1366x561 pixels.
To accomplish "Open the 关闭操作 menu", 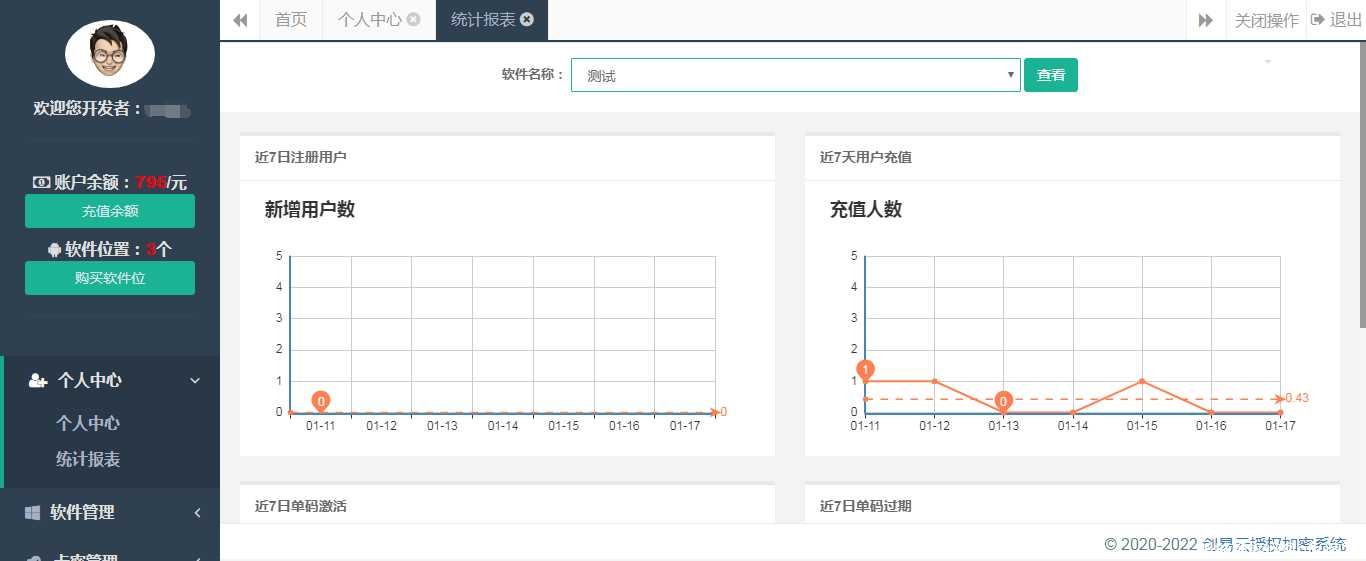I will coord(1266,20).
